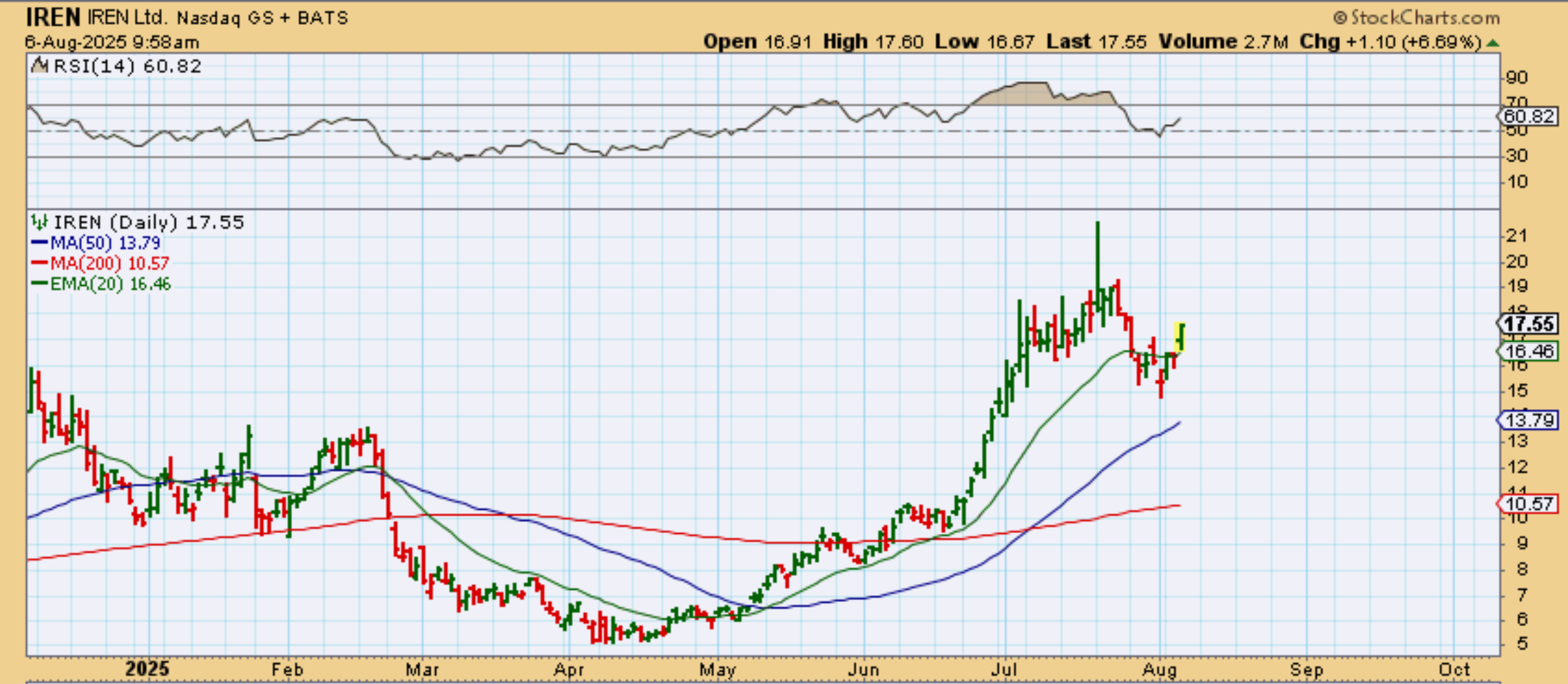Image resolution: width=1568 pixels, height=684 pixels.
Task: Click the 19 label on the price axis
Action: click(1517, 287)
